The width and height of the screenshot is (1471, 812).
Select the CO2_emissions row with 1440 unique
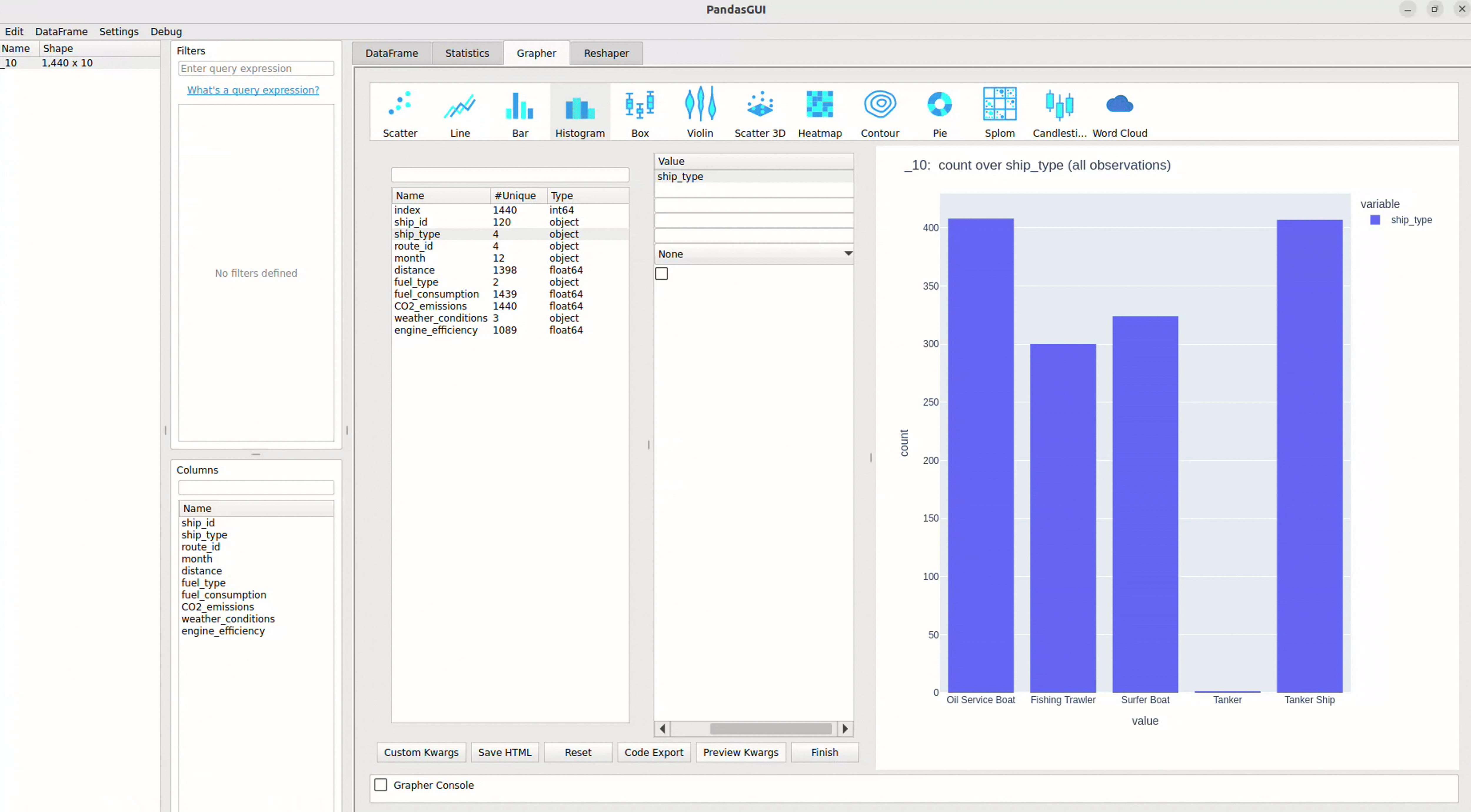tap(510, 306)
